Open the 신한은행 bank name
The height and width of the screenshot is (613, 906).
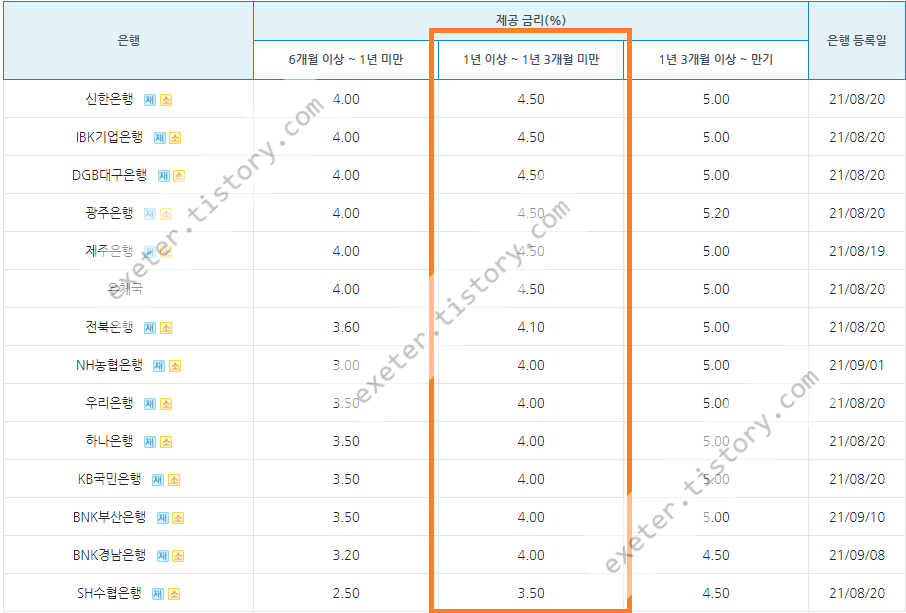(109, 99)
